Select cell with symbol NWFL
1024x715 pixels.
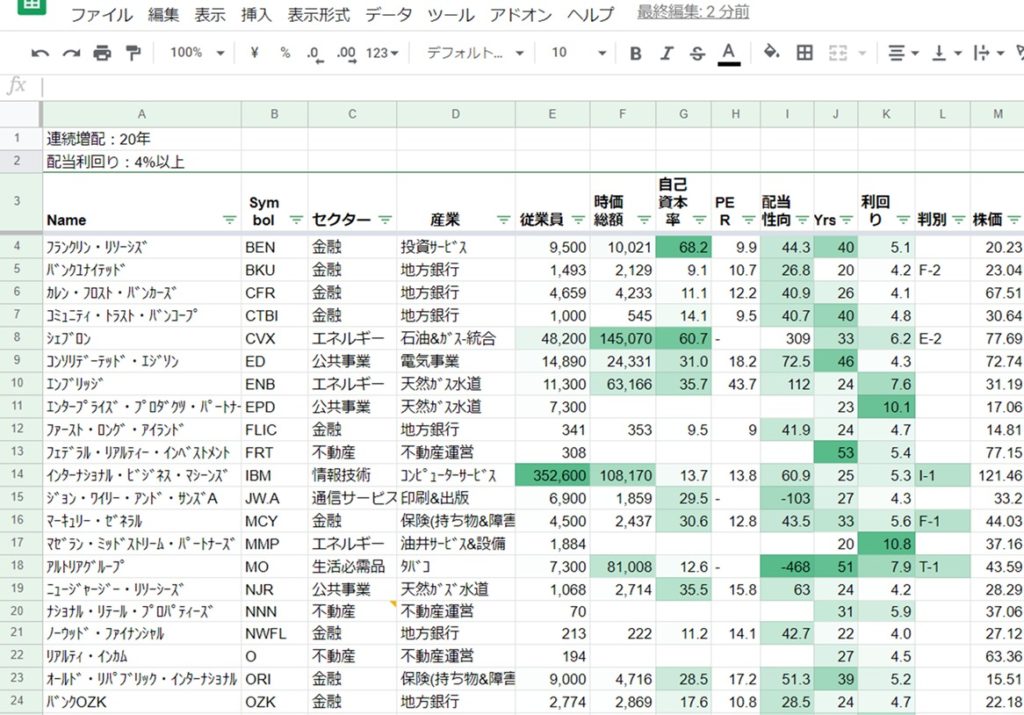[274, 634]
